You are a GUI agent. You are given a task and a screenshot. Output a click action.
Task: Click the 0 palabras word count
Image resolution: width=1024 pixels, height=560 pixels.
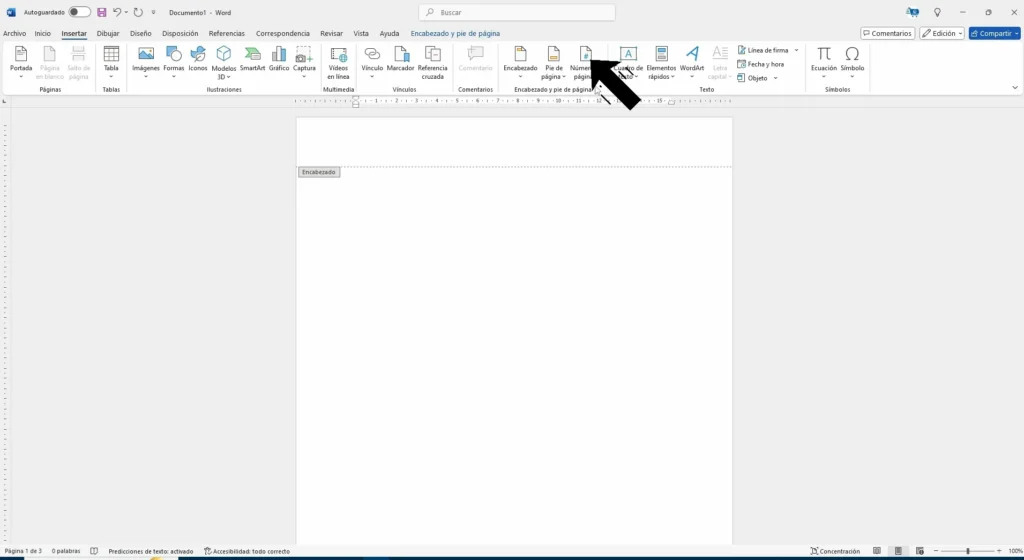tap(66, 552)
